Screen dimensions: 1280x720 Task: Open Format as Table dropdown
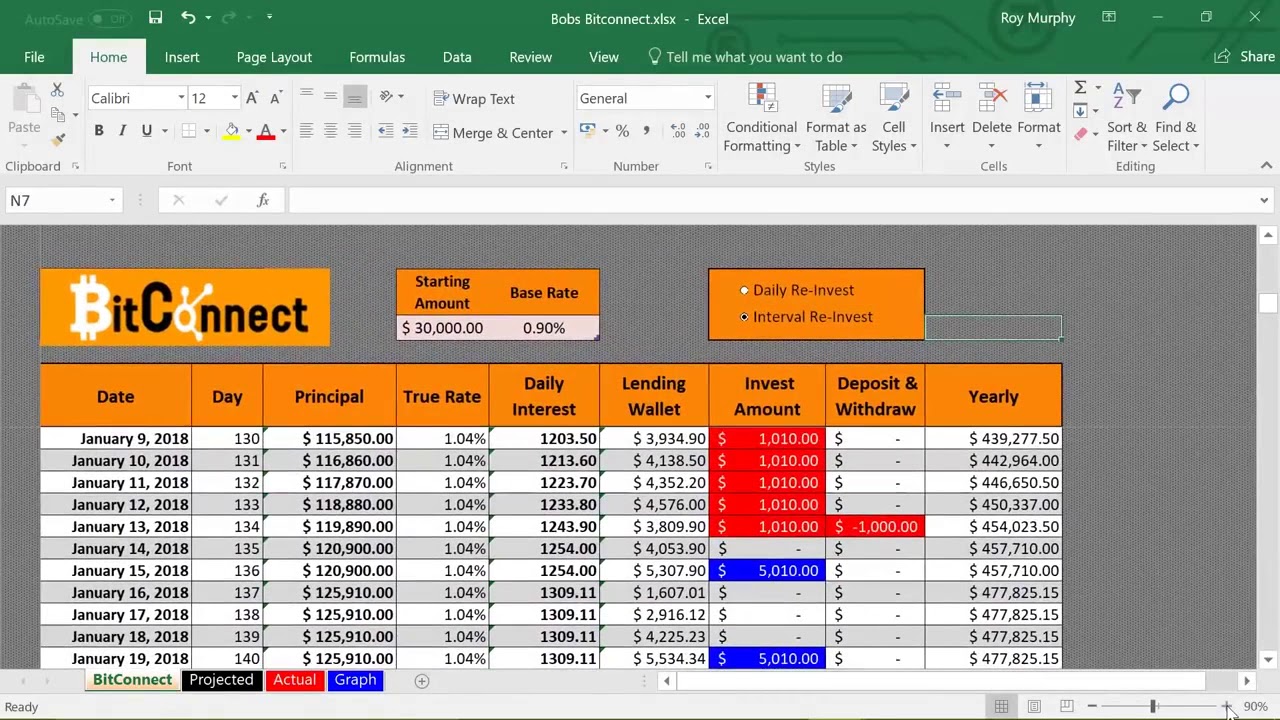pos(836,118)
